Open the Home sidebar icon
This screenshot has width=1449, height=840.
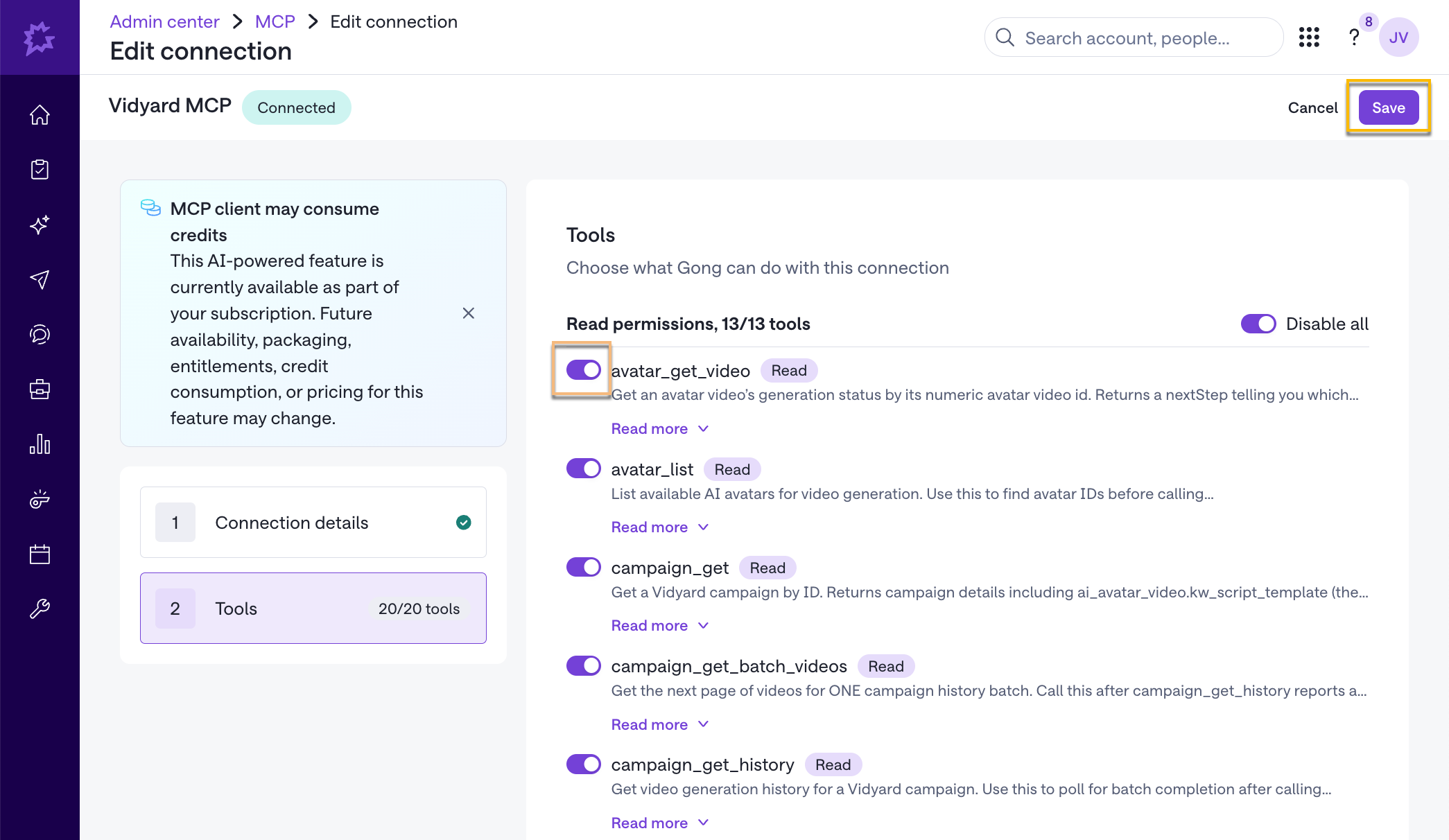(40, 114)
